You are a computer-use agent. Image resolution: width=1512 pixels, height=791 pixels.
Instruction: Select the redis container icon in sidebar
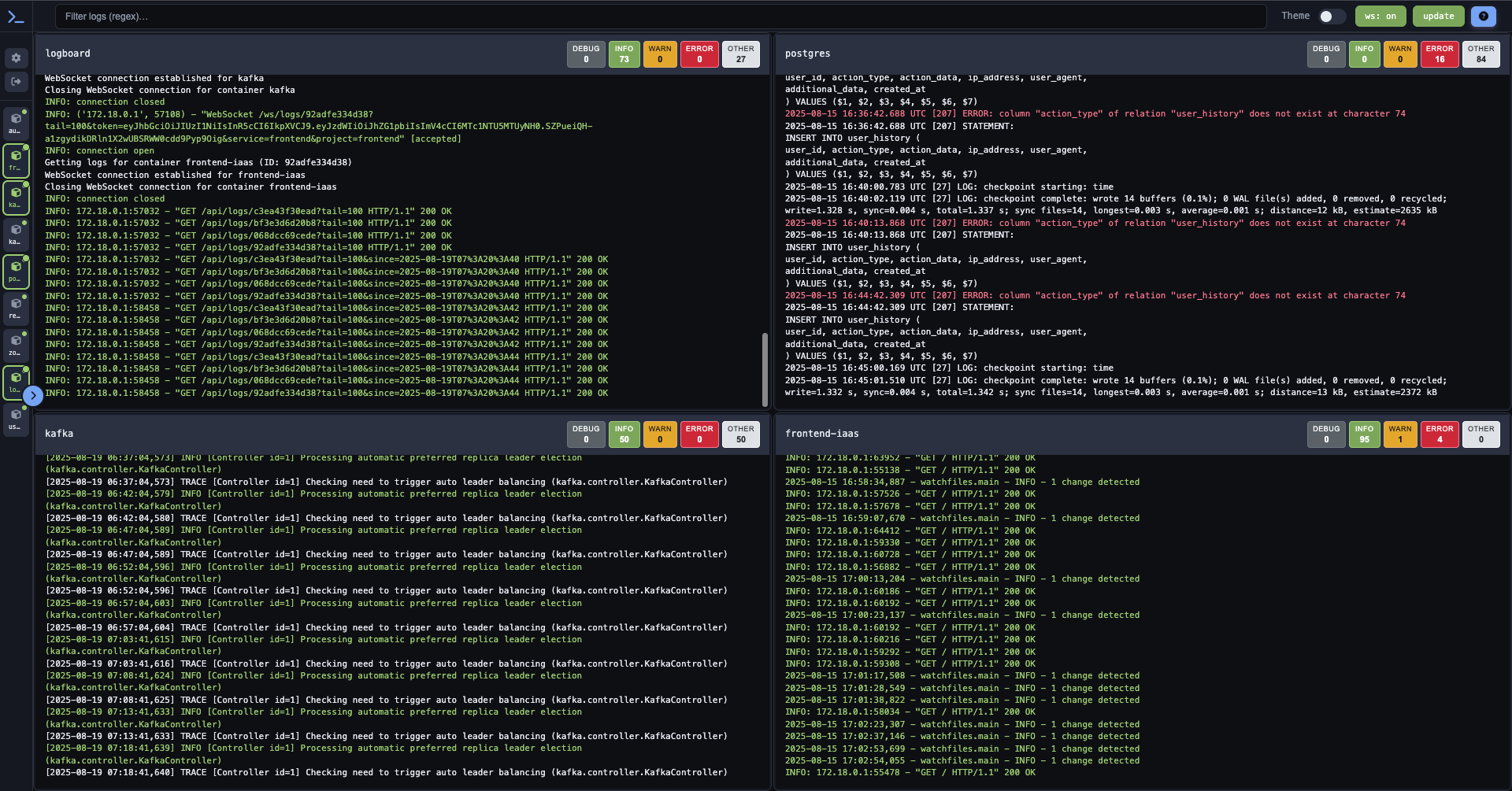[16, 309]
